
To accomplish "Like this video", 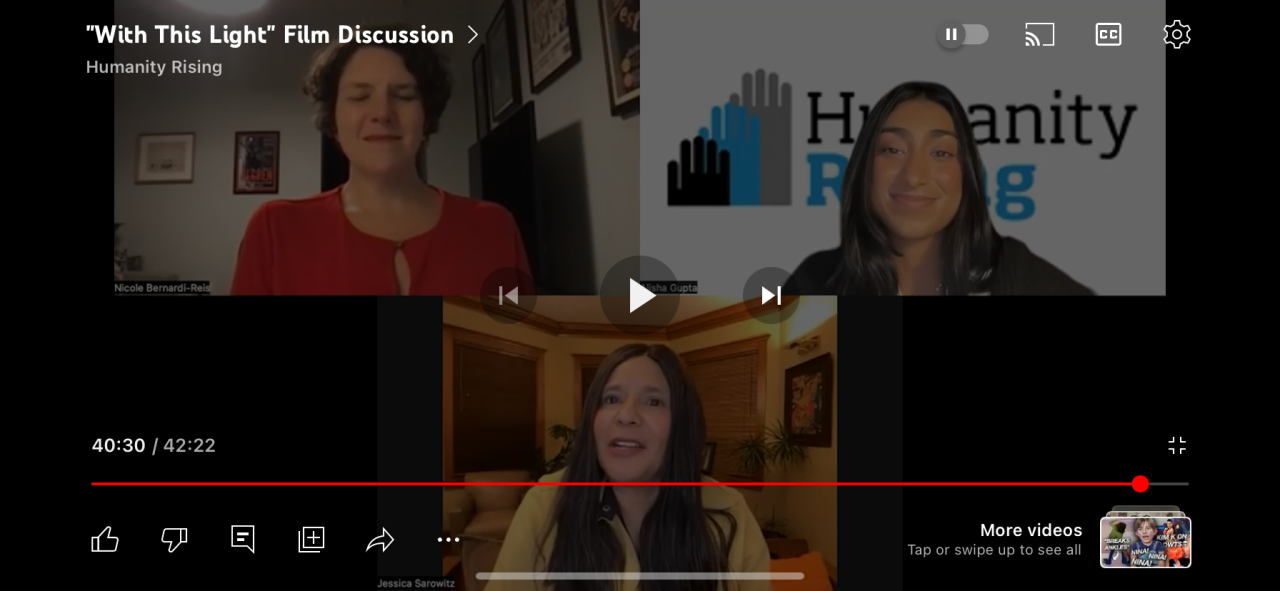I will [x=105, y=540].
